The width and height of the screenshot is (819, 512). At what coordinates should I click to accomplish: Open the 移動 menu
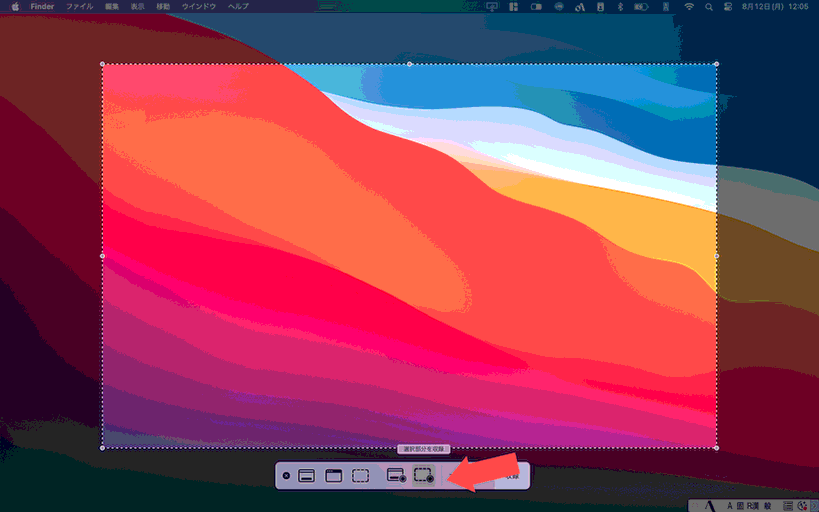163,6
